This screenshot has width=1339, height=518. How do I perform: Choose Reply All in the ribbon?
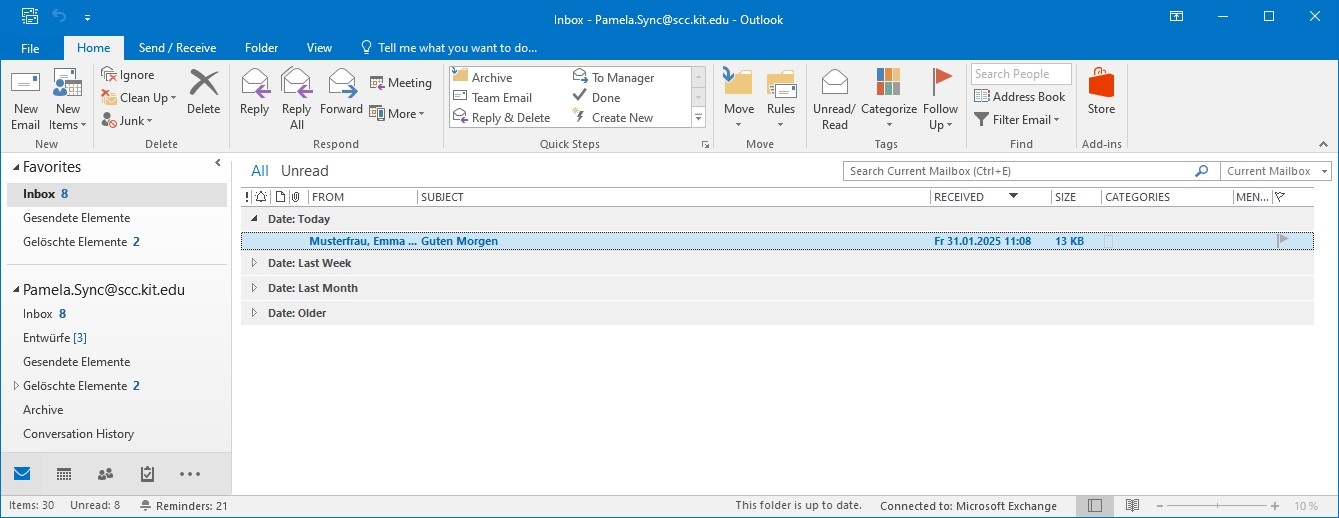[x=297, y=99]
